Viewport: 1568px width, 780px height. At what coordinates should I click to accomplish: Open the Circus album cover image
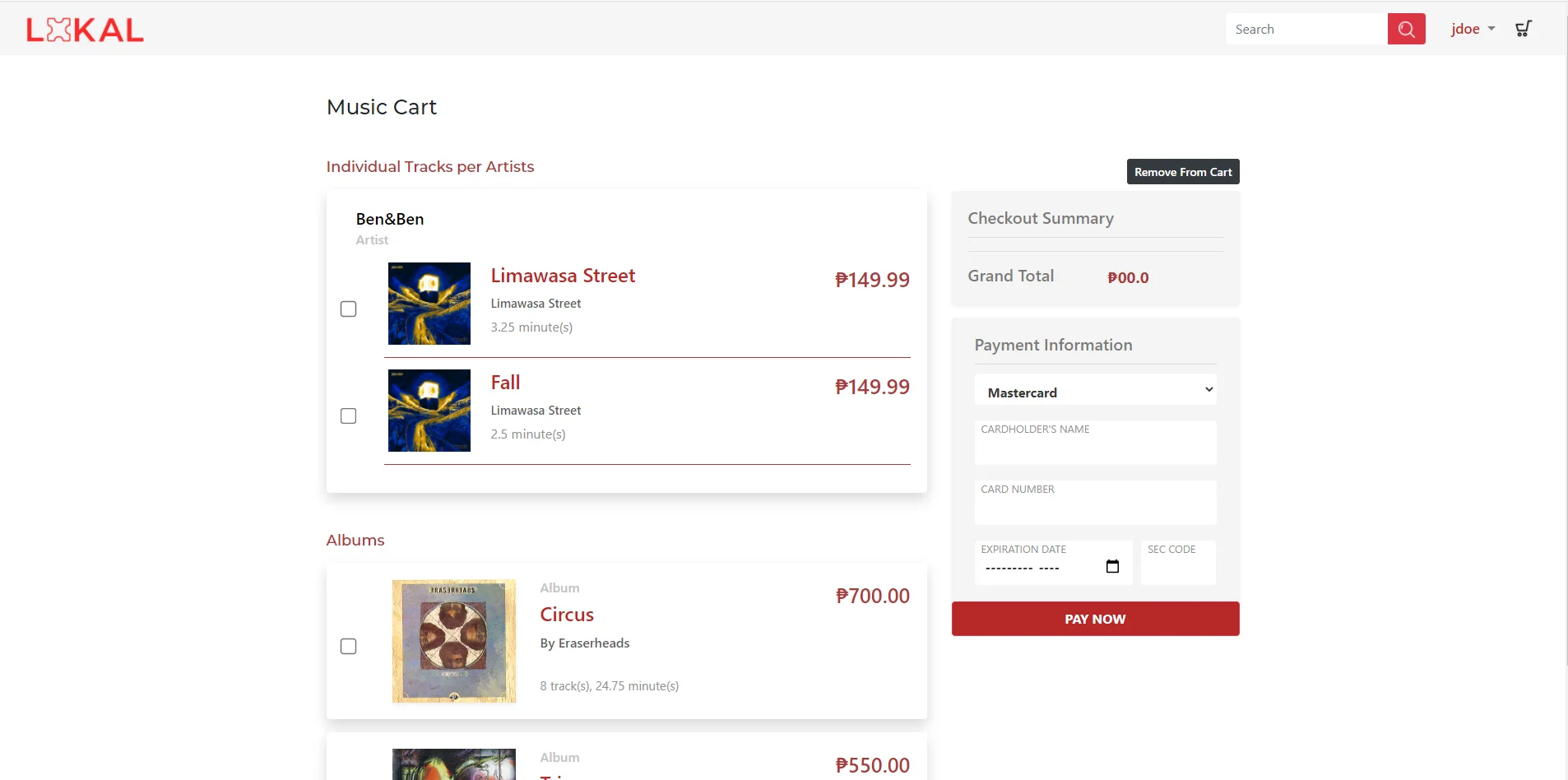point(454,641)
